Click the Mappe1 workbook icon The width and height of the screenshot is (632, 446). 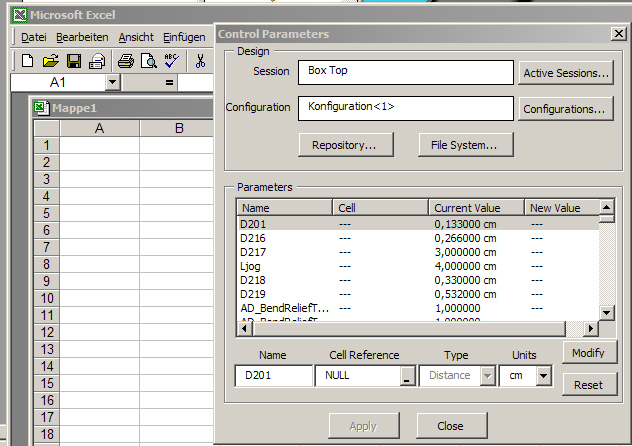[42, 108]
